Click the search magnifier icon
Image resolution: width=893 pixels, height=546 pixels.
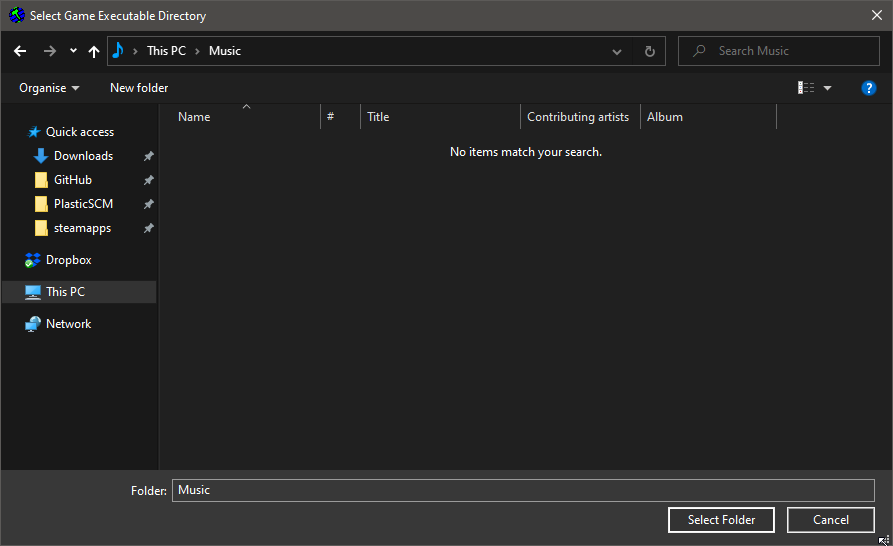(x=699, y=51)
